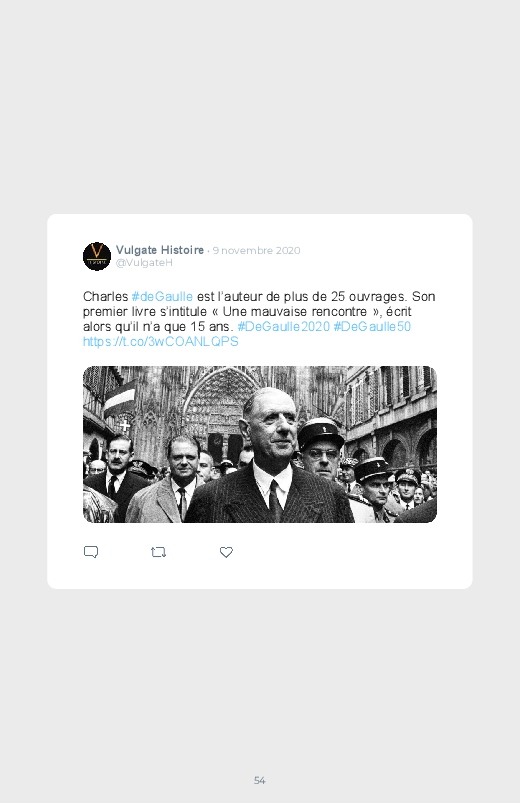The width and height of the screenshot is (520, 803).
Task: Click the officer's kepi cap in the photo
Action: [x=320, y=433]
